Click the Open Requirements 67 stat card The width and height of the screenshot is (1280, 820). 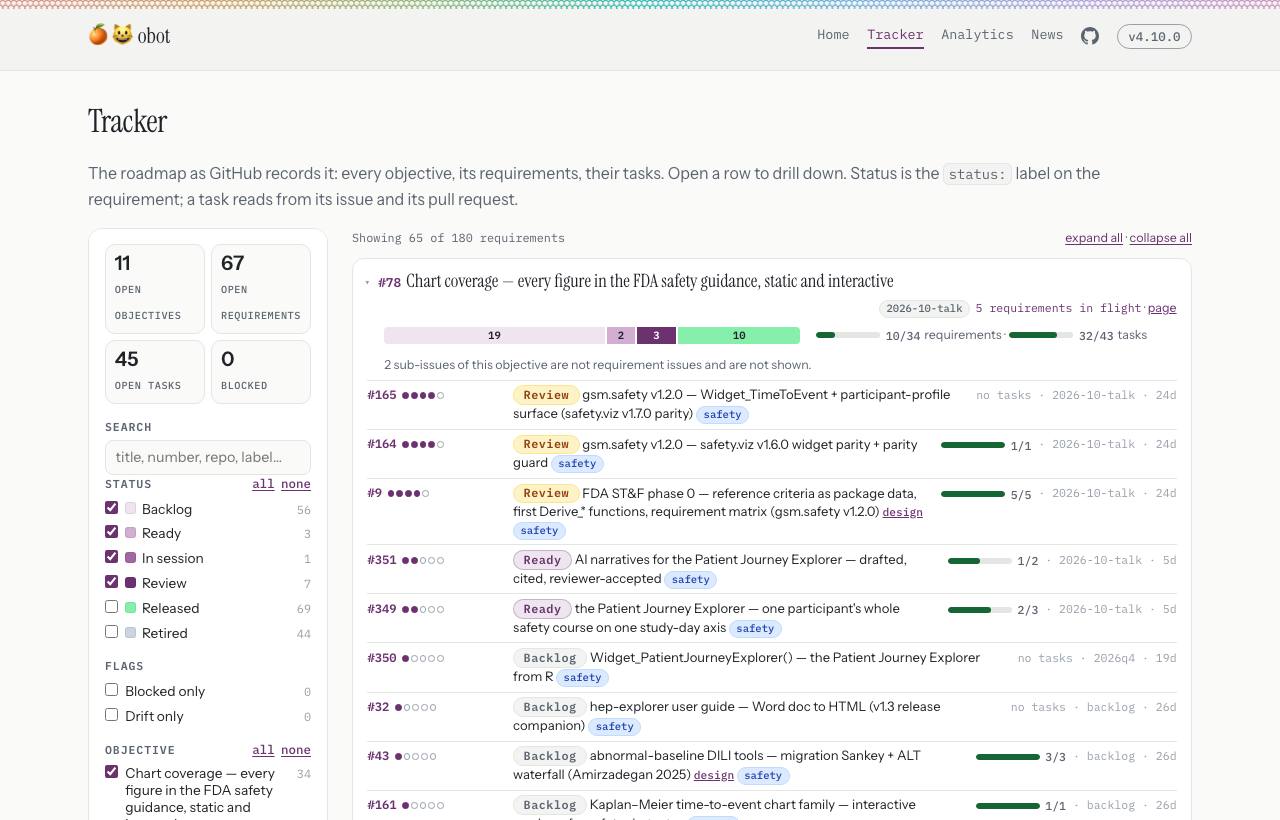point(261,289)
